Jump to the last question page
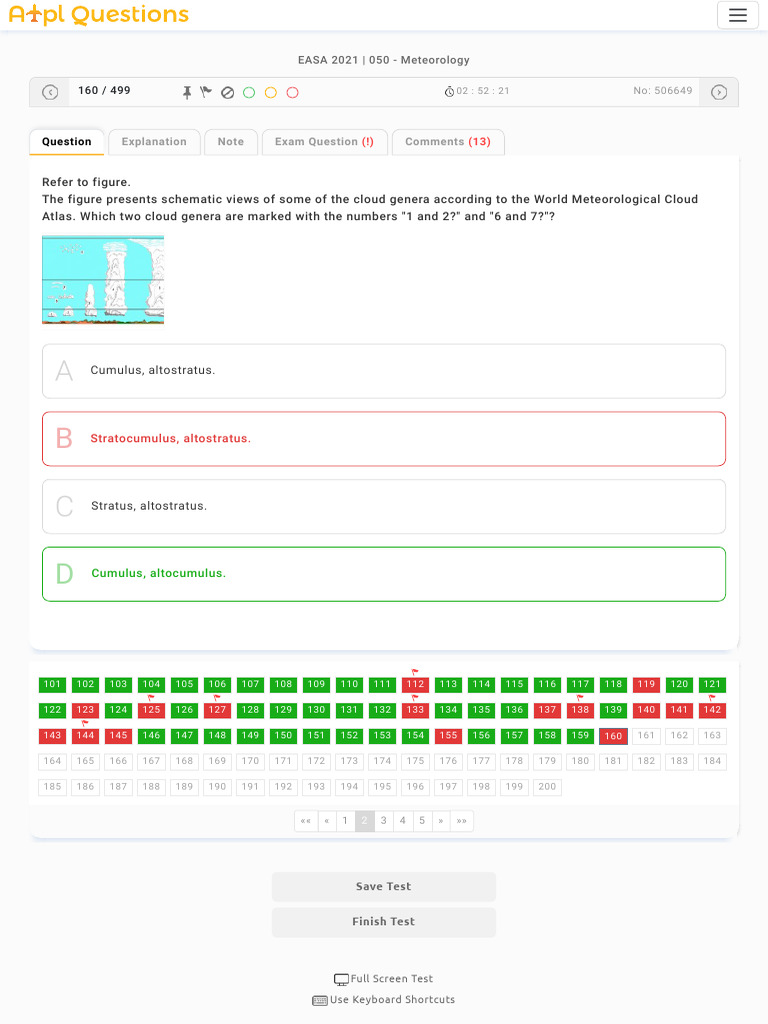768x1024 pixels. tap(461, 821)
